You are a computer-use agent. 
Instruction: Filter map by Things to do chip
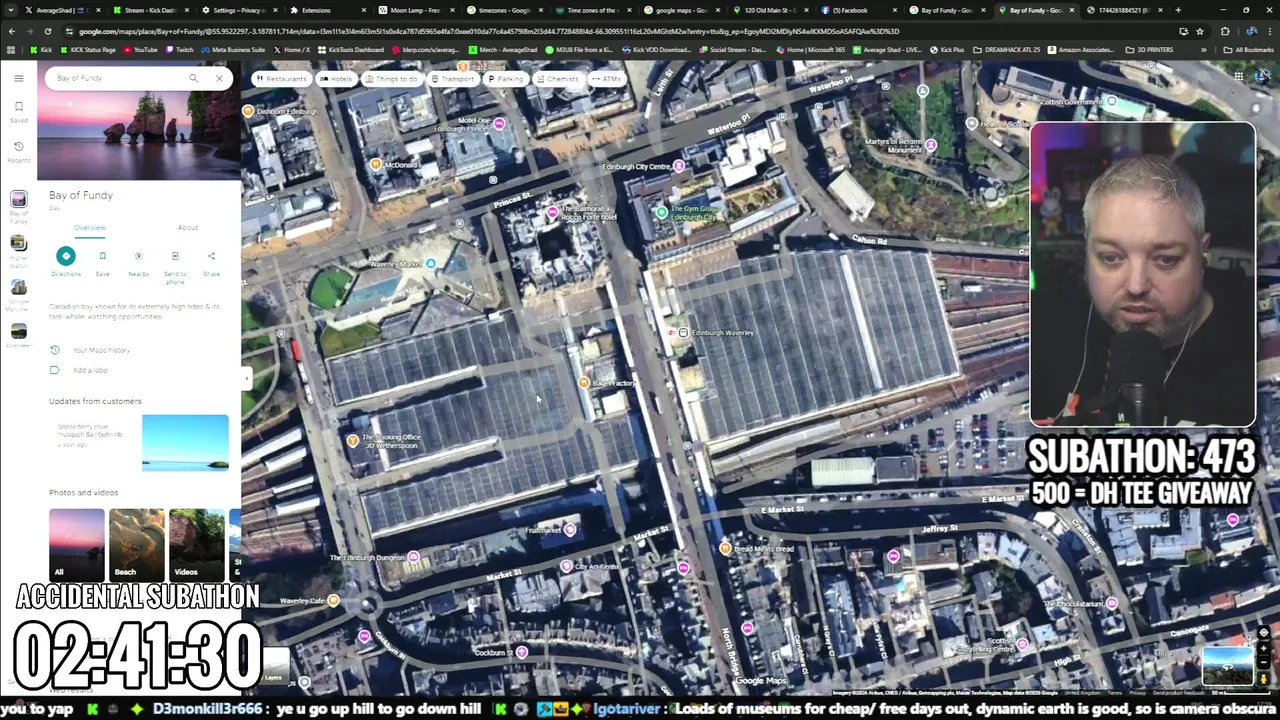click(x=391, y=79)
